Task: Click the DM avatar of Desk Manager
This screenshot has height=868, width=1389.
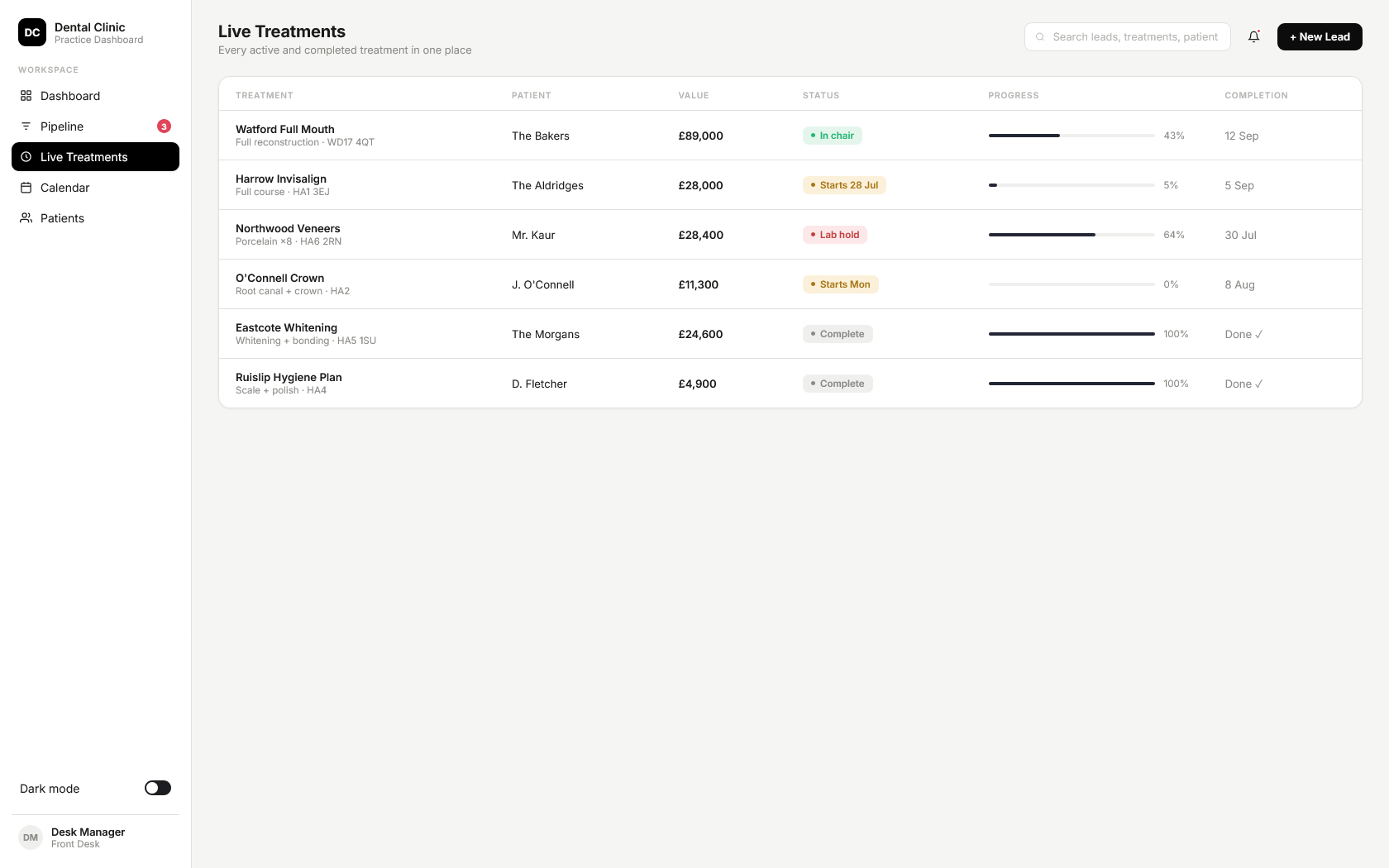Action: [x=31, y=837]
